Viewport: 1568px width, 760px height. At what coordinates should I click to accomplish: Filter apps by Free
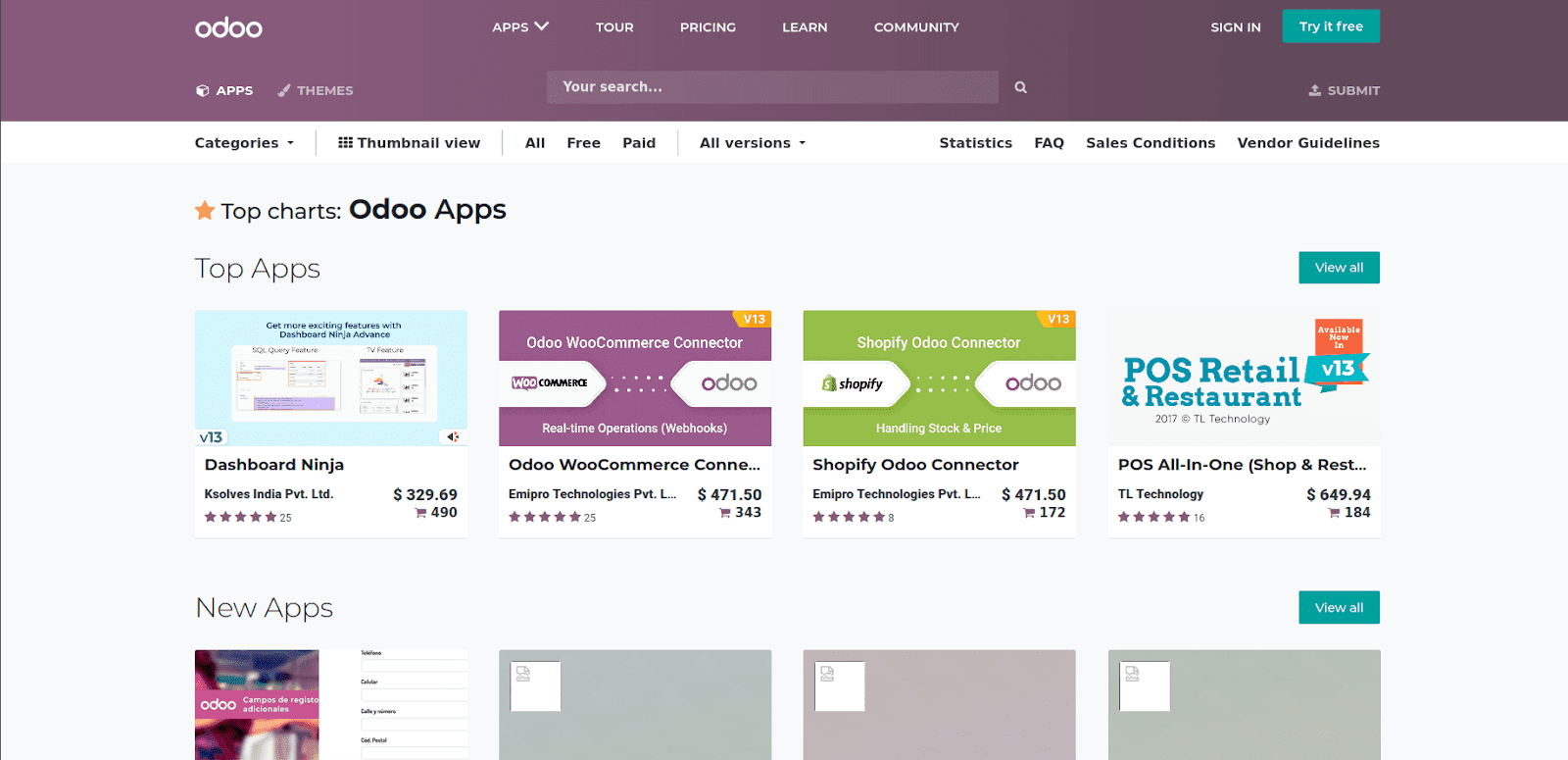(x=583, y=143)
